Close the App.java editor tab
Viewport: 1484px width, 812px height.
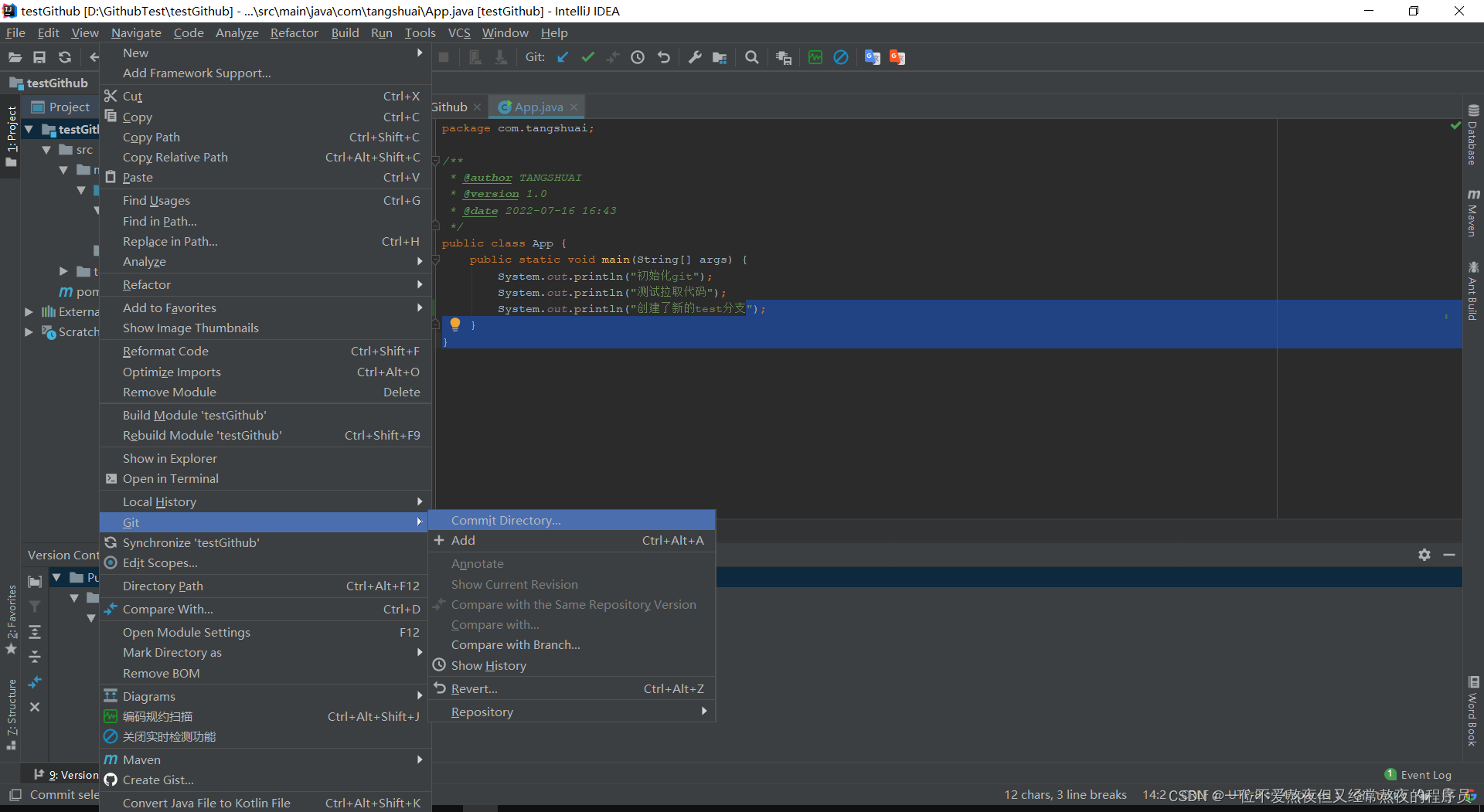[x=574, y=107]
